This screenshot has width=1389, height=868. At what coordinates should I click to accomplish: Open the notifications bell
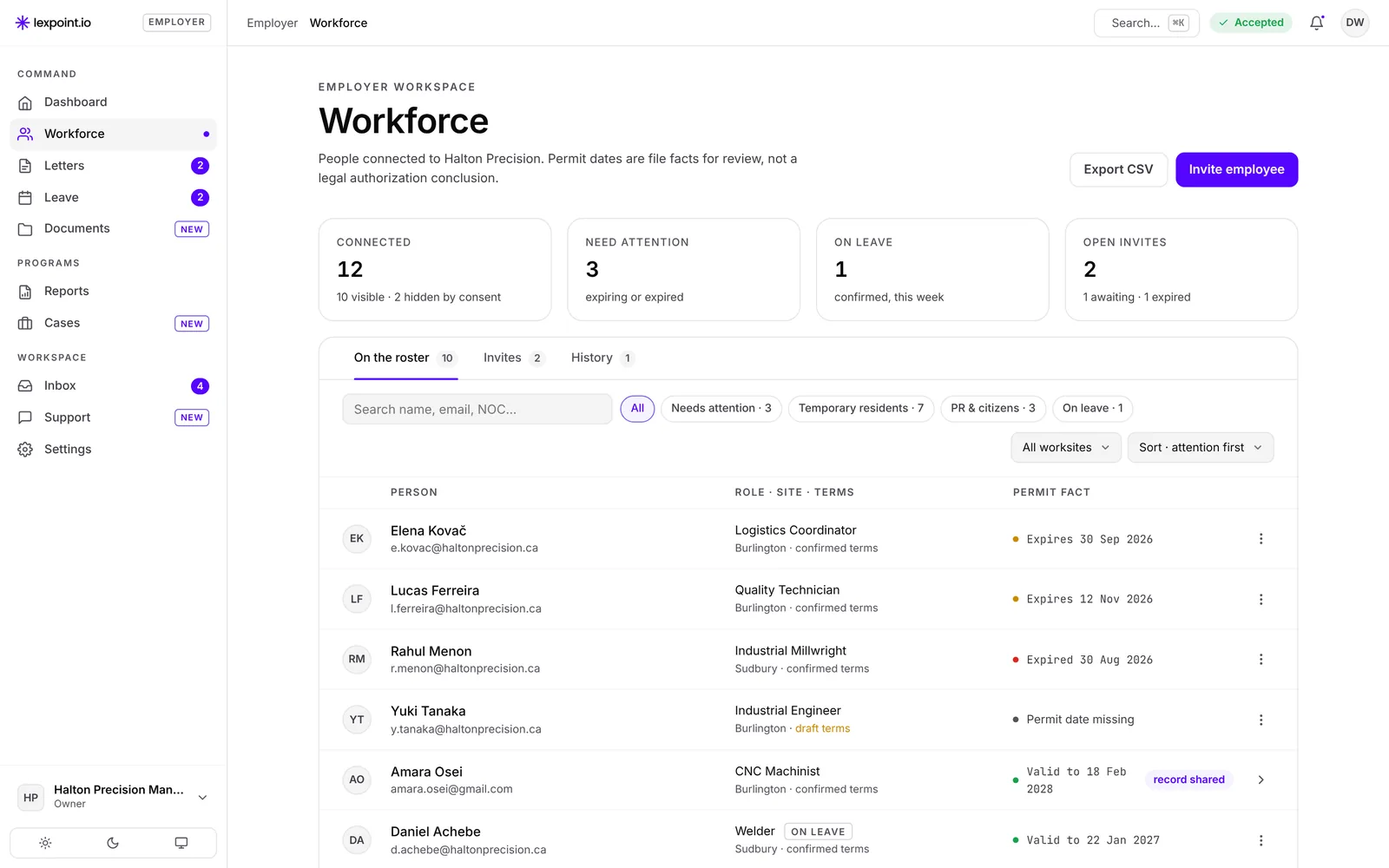[1316, 23]
